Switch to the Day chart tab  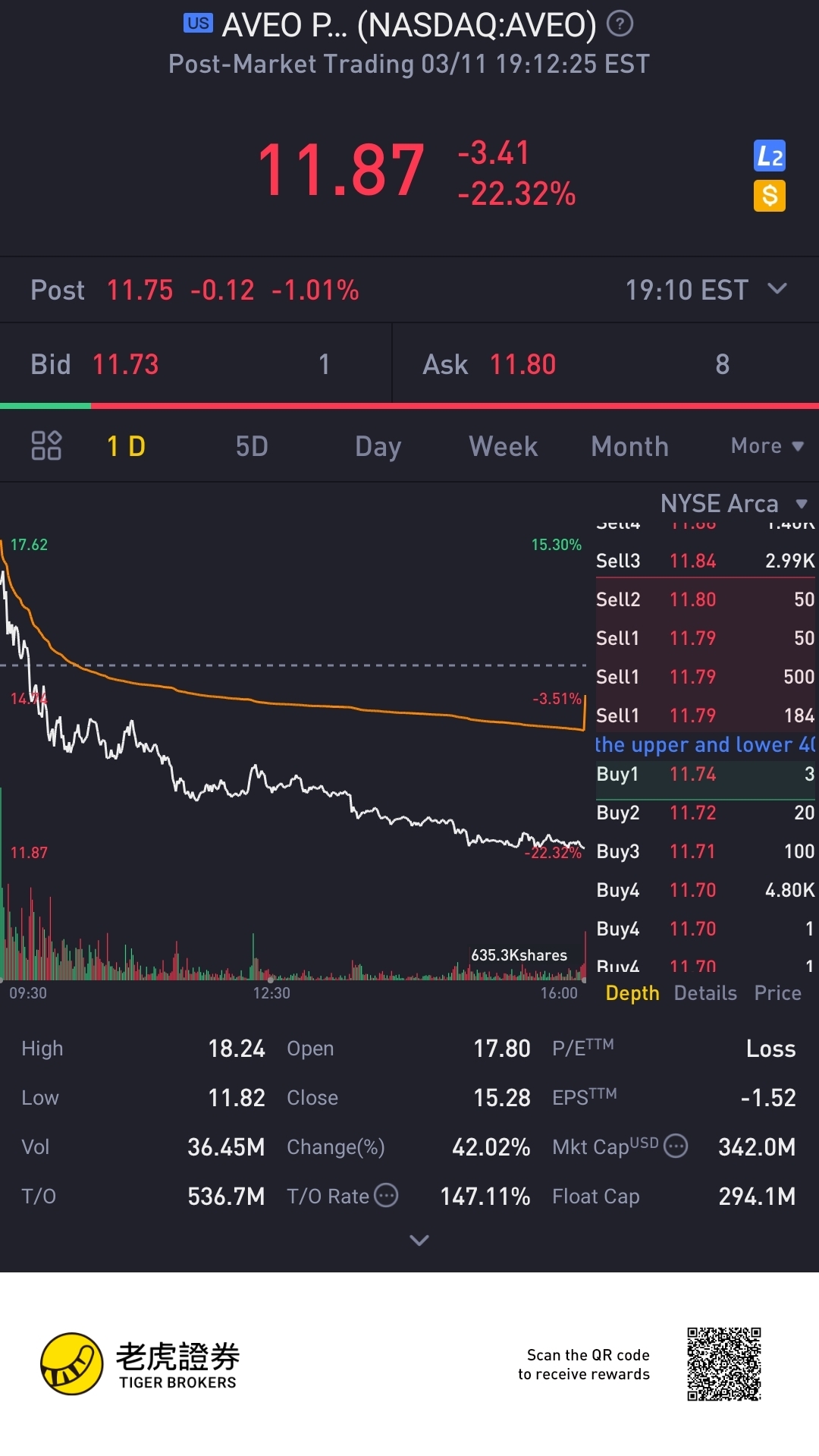(378, 446)
